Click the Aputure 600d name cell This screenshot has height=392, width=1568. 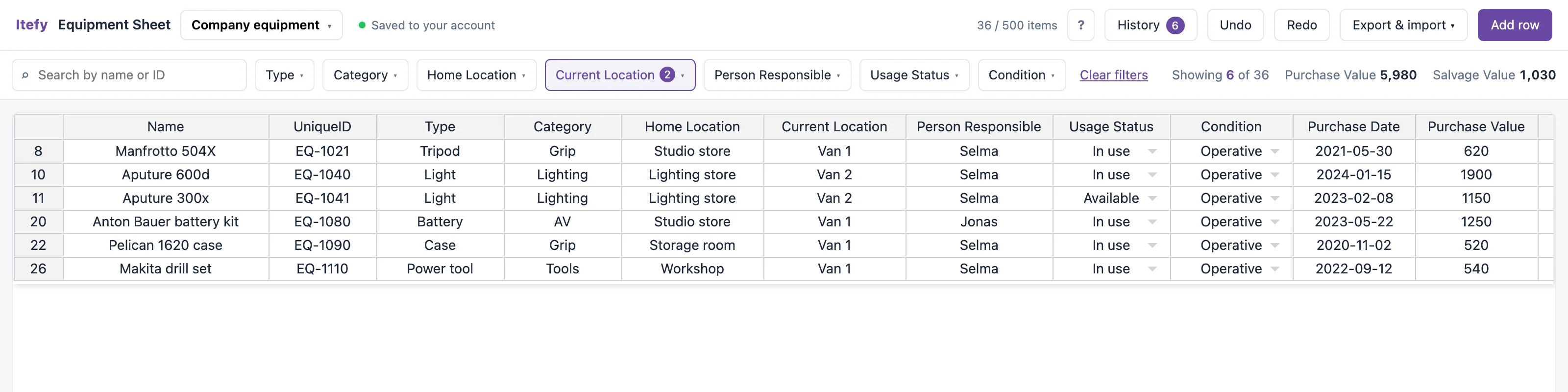(x=166, y=175)
